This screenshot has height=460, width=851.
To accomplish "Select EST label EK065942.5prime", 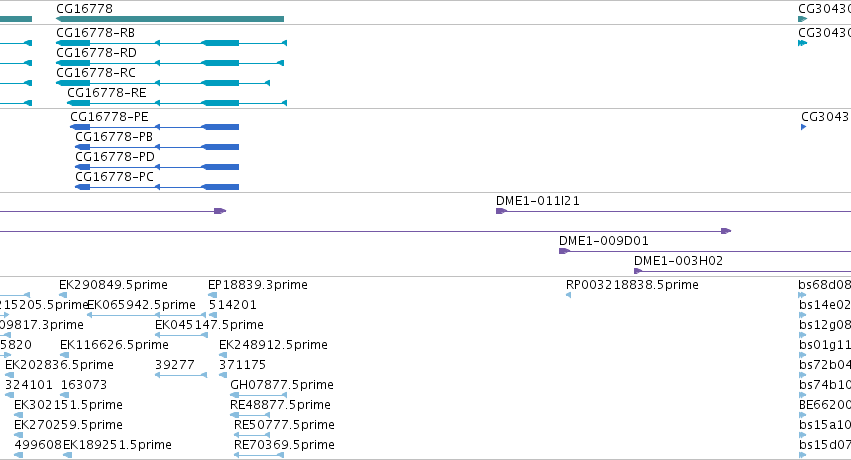I will (x=142, y=305).
